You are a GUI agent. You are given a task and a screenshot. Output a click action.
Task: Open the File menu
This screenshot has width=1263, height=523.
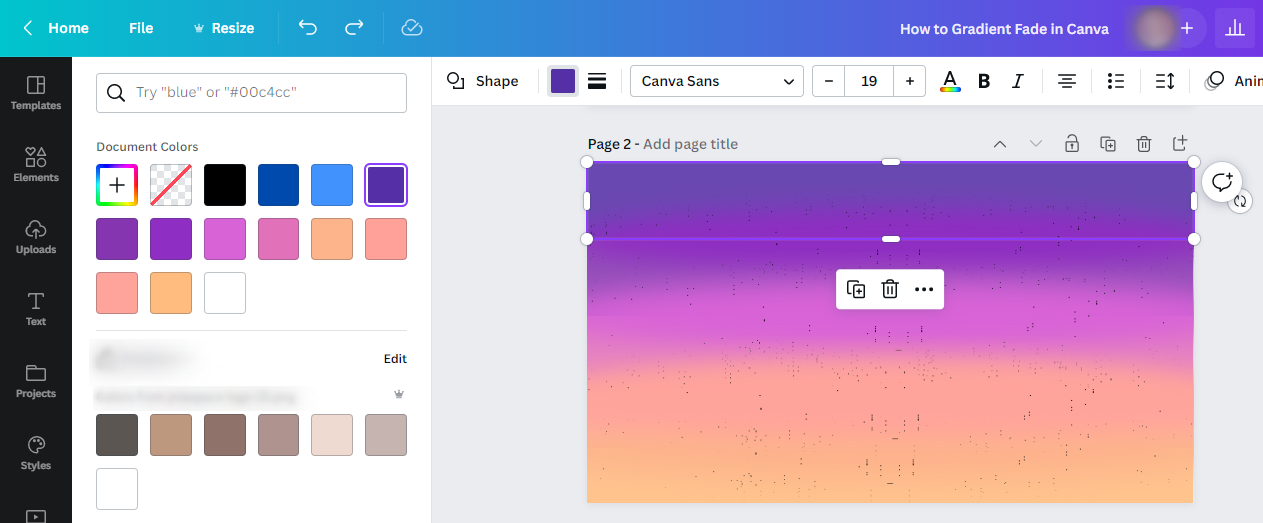141,28
